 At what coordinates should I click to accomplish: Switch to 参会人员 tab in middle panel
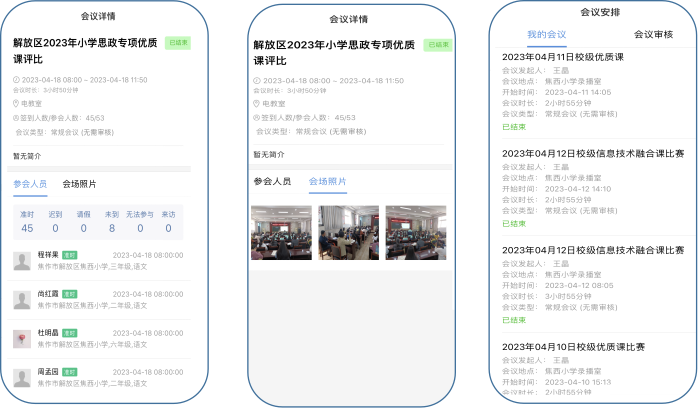[272, 181]
